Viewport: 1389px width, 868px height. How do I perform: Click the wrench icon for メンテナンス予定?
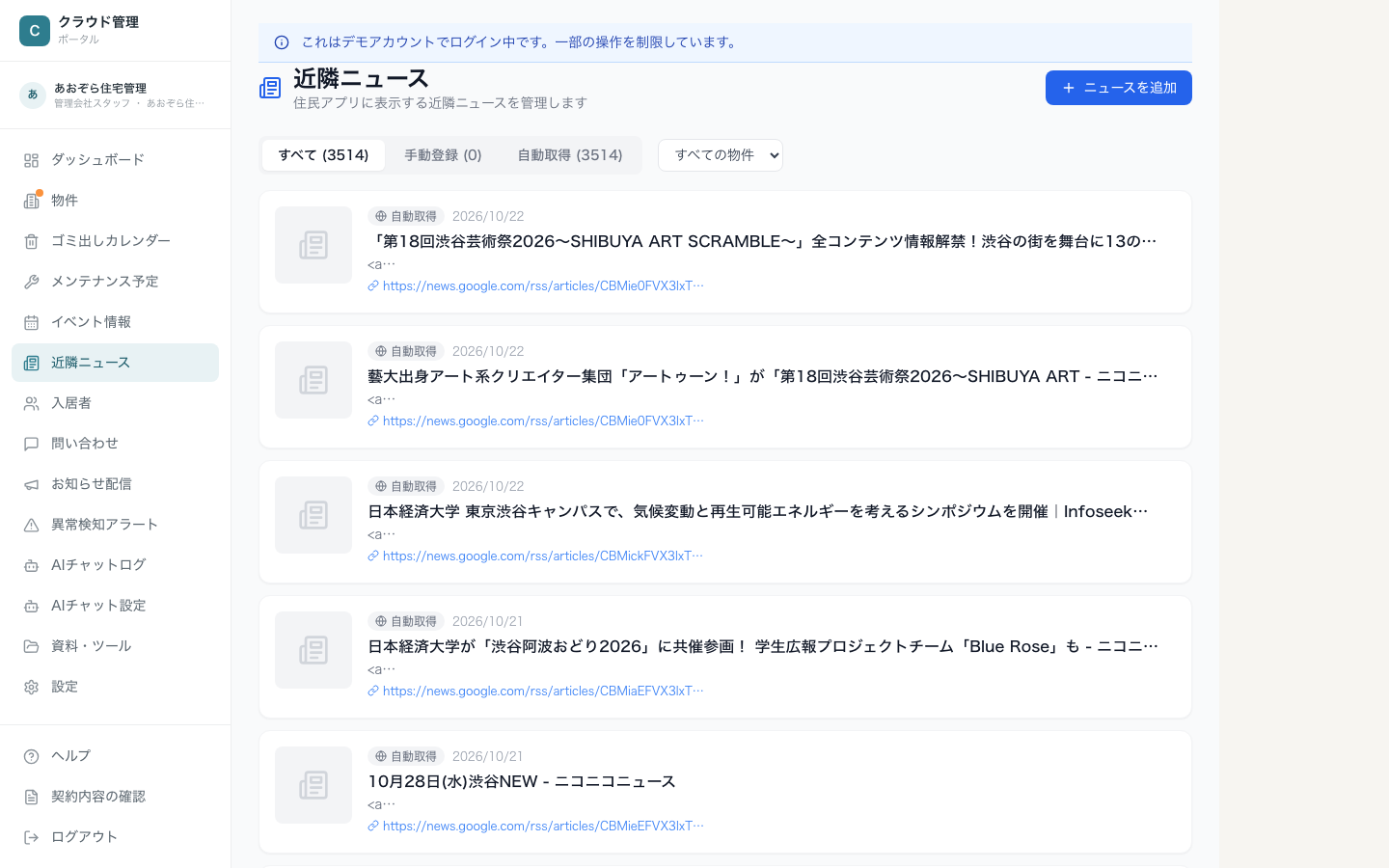point(31,282)
